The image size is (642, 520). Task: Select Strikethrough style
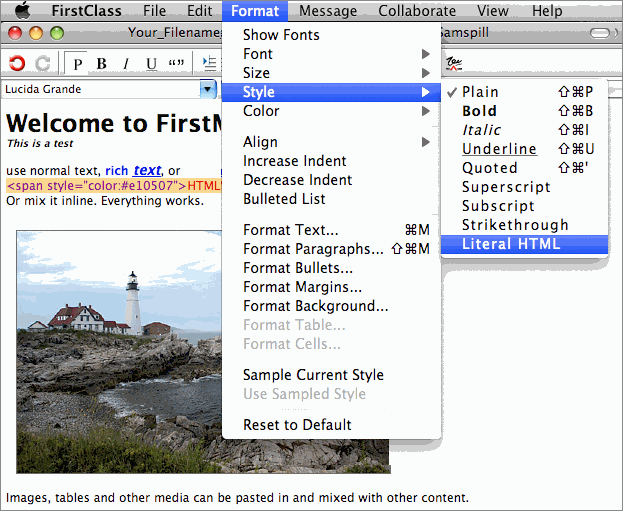click(524, 225)
